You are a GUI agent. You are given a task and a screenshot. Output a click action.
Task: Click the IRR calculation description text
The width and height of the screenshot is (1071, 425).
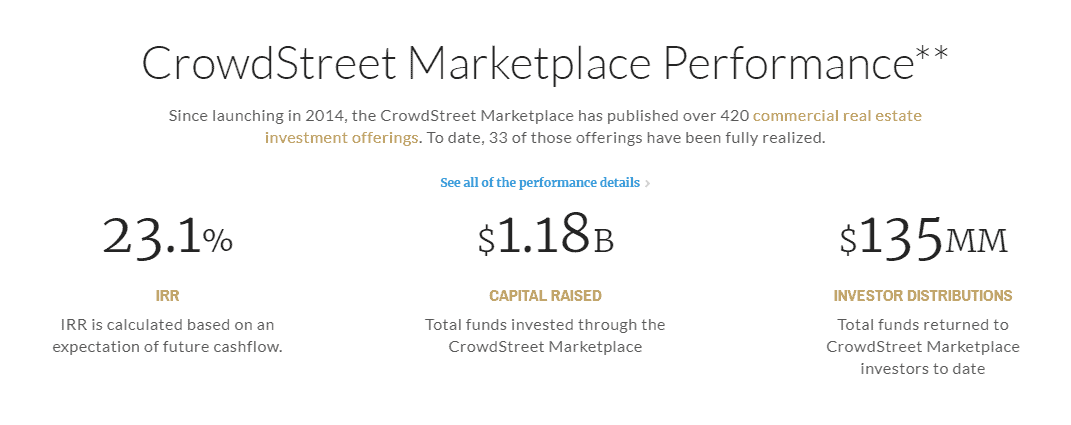(x=167, y=335)
